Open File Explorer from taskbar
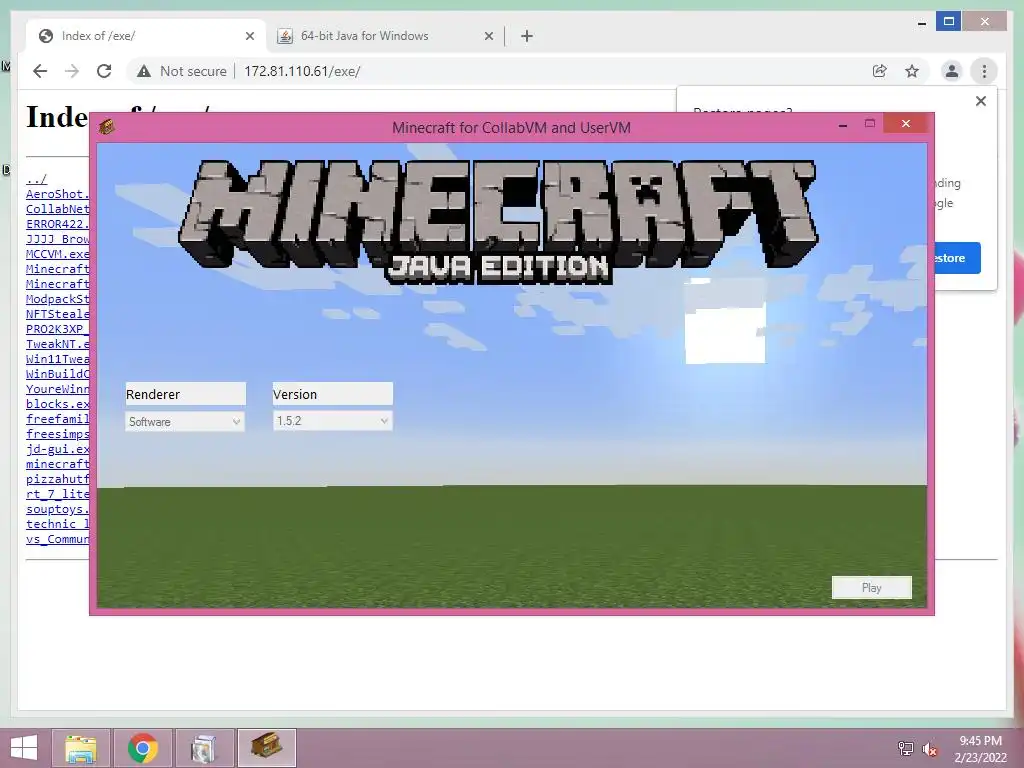Image resolution: width=1024 pixels, height=768 pixels. pos(81,748)
